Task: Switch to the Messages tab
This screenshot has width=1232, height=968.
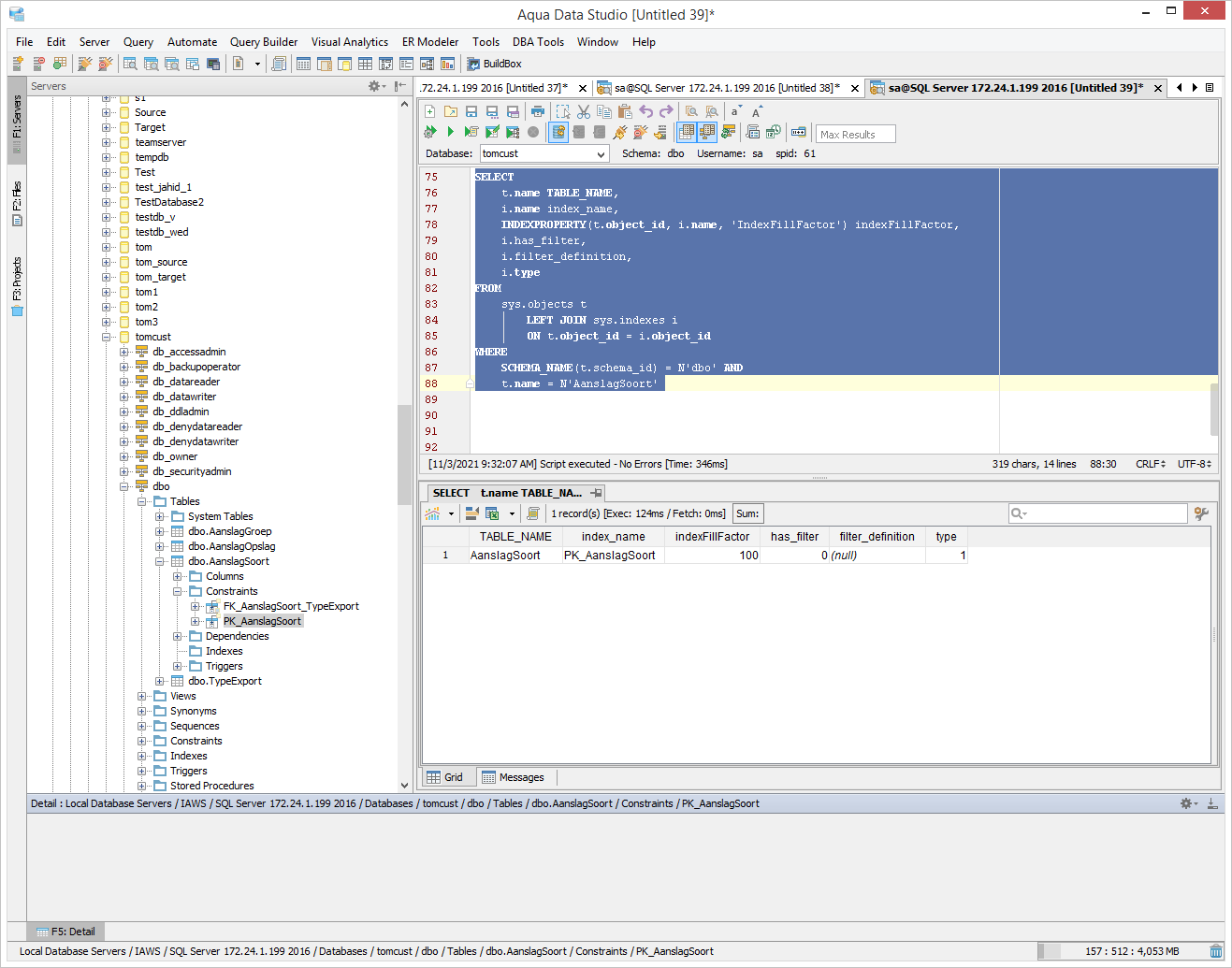Action: (x=513, y=777)
